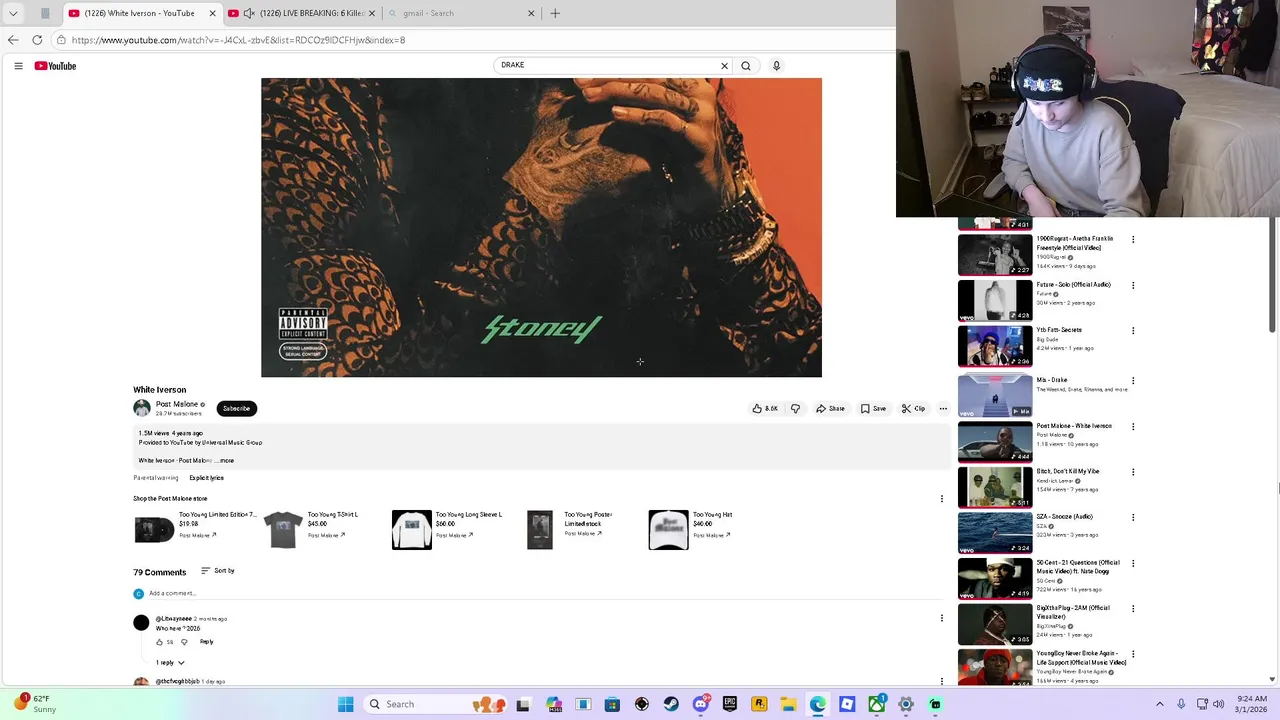The height and width of the screenshot is (720, 1280).
Task: Open a new browser tab
Action: (555, 13)
